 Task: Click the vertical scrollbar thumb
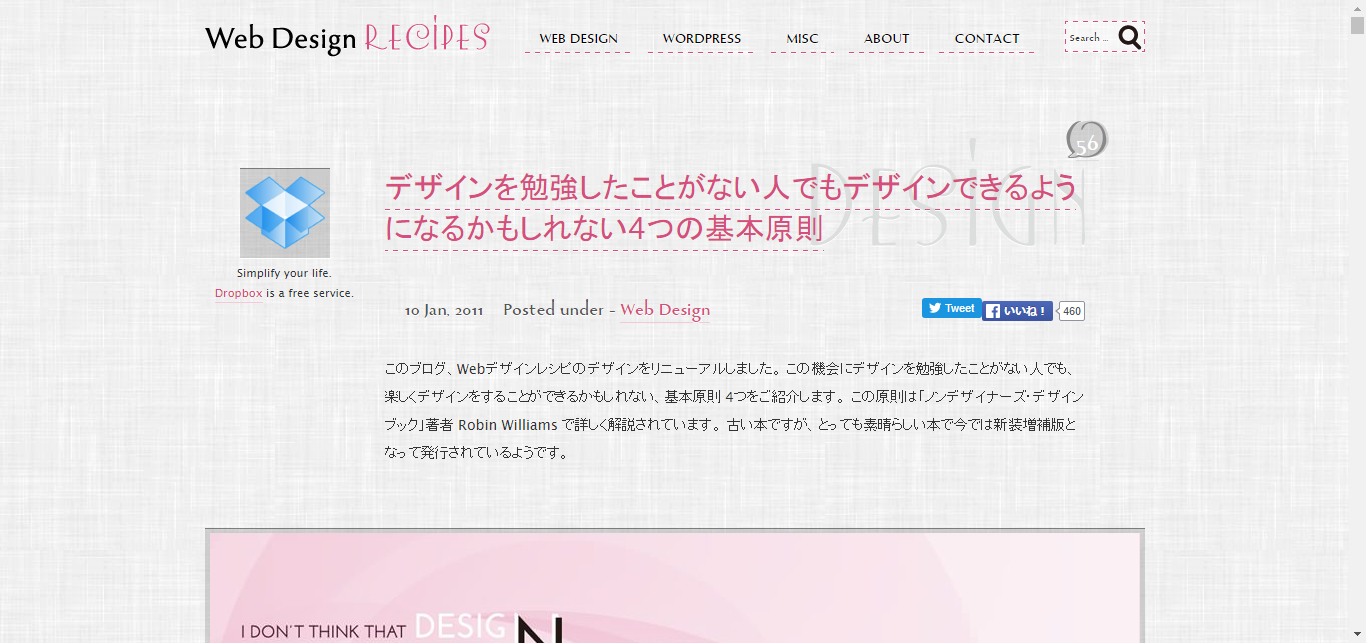1357,25
